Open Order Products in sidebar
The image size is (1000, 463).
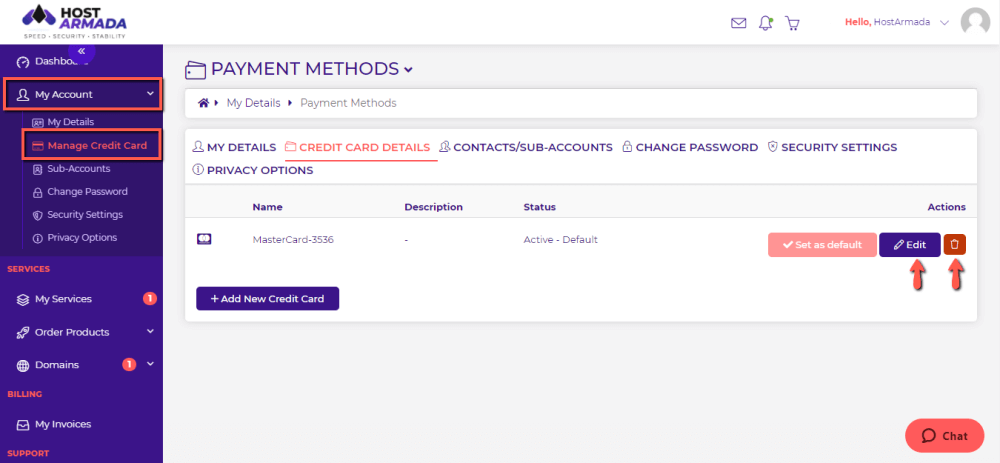pos(63,332)
